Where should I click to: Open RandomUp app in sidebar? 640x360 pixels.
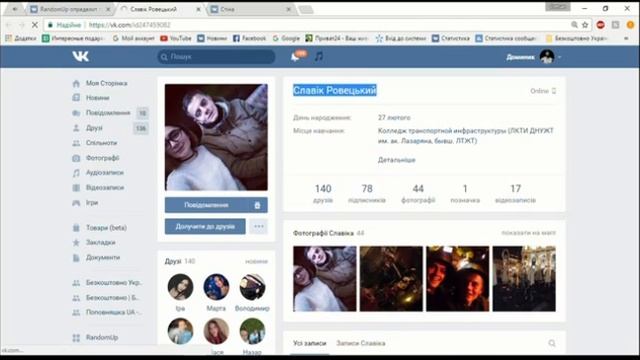102,338
